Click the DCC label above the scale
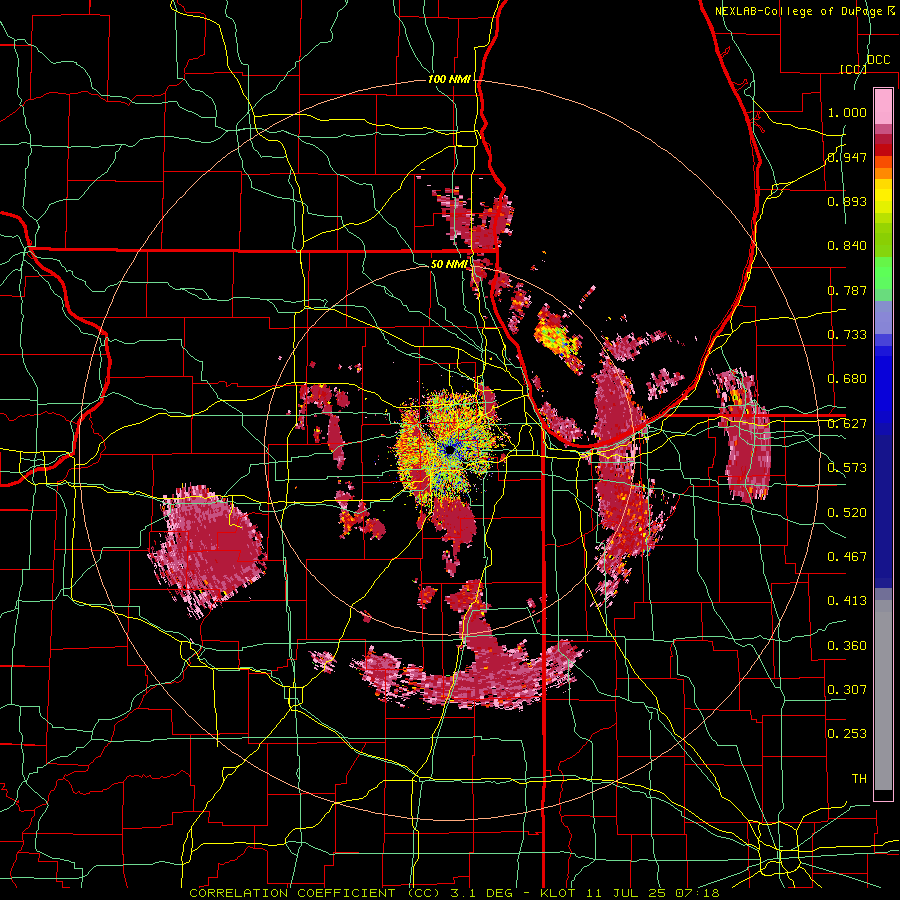This screenshot has width=900, height=900. point(878,60)
